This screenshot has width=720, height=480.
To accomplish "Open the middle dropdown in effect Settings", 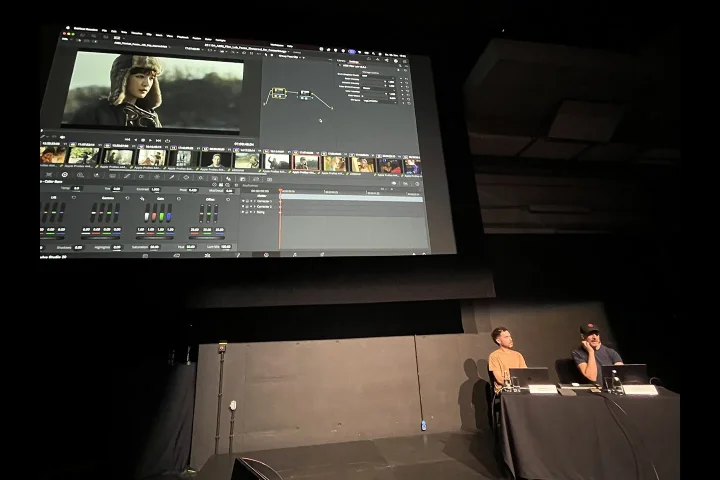I will 378,87.
